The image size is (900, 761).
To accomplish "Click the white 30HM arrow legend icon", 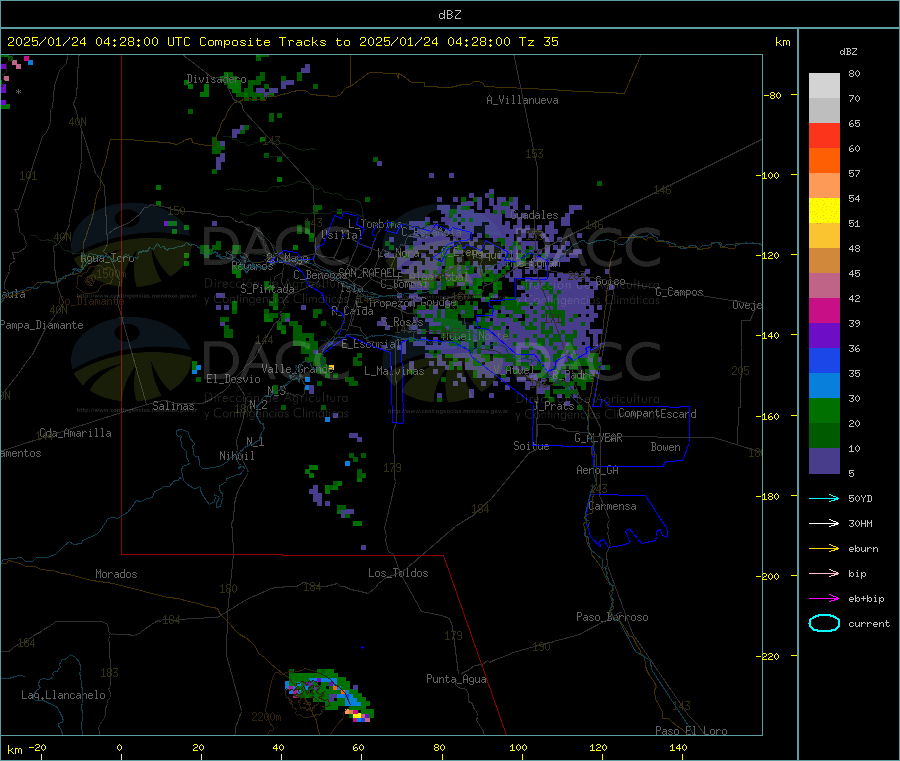I will 824,523.
